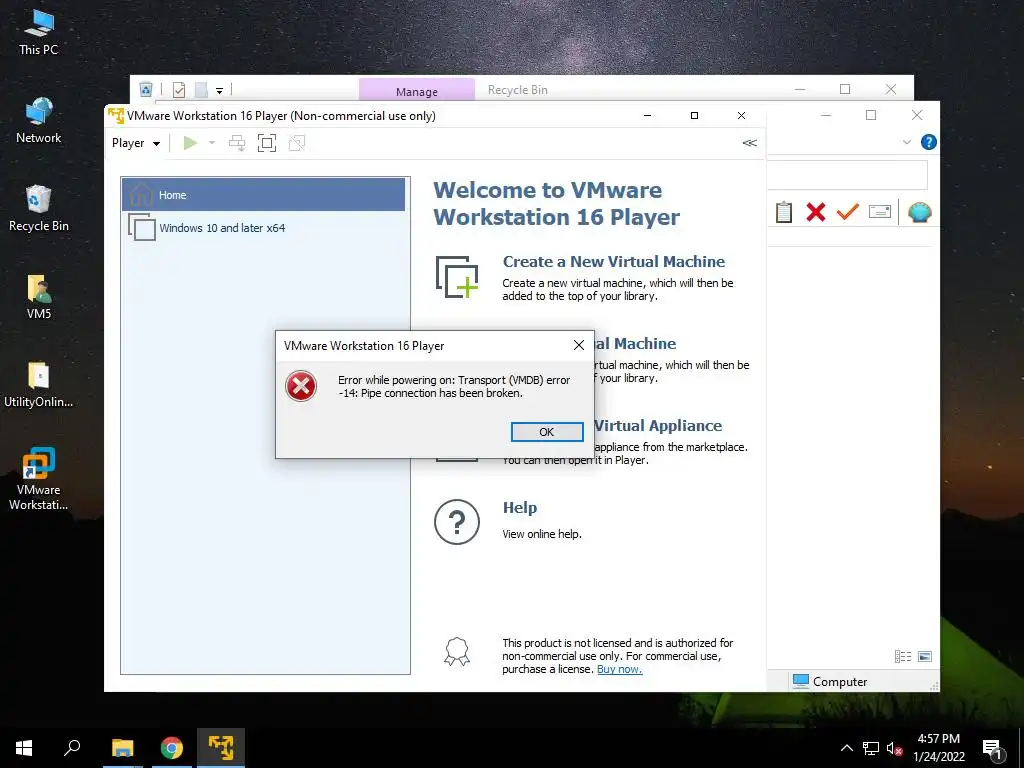Select Home in the VMware library
Viewport: 1024px width, 768px height.
(x=263, y=195)
